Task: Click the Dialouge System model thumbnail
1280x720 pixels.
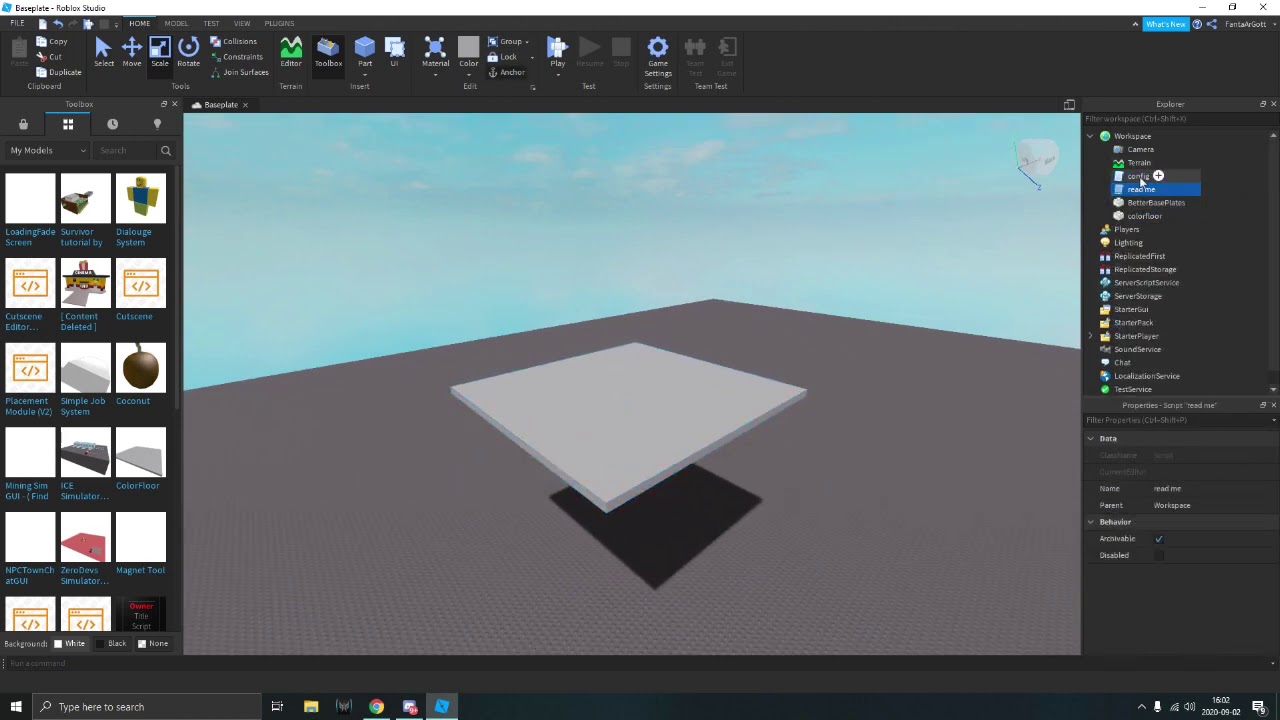Action: click(140, 199)
